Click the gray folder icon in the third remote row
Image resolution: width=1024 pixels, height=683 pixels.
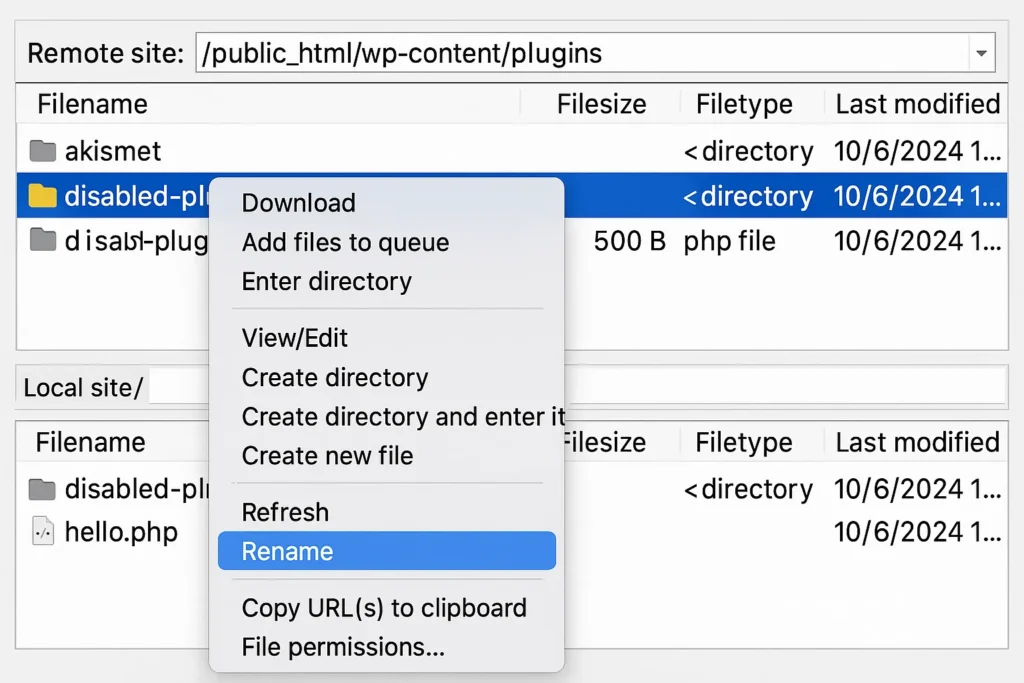point(42,240)
